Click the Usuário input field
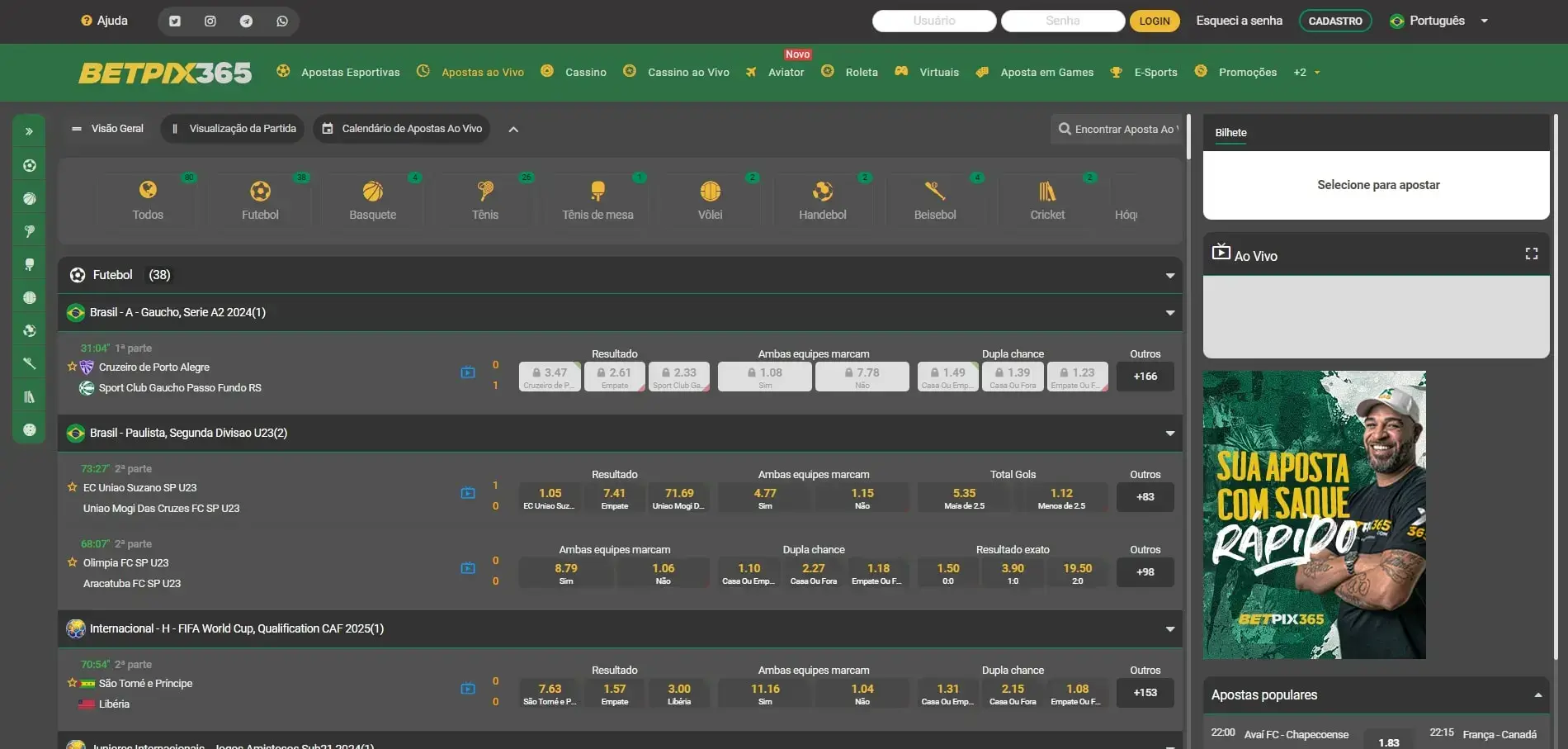The image size is (1568, 749). point(933,21)
